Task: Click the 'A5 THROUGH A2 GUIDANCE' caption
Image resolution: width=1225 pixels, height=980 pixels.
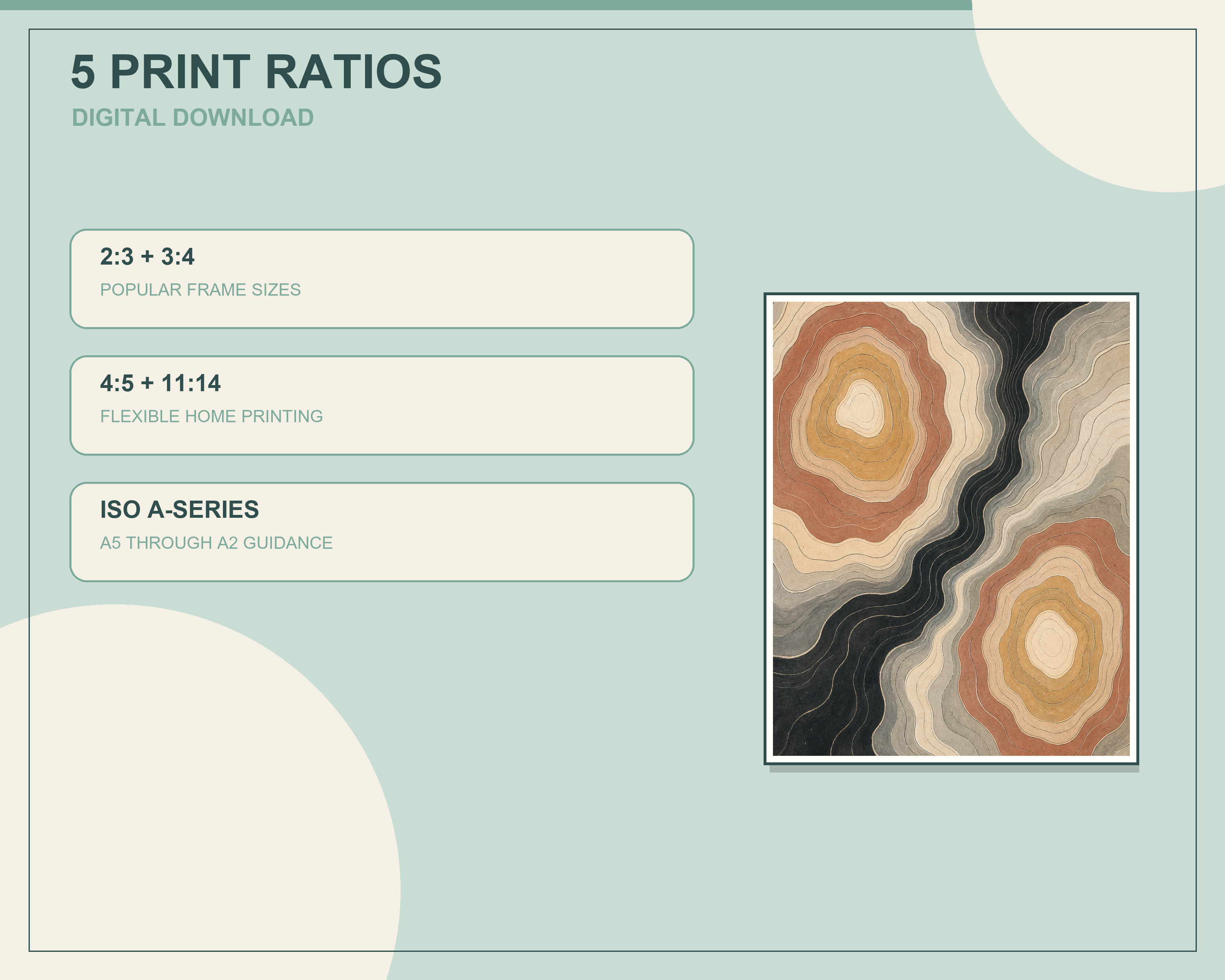Action: coord(216,543)
